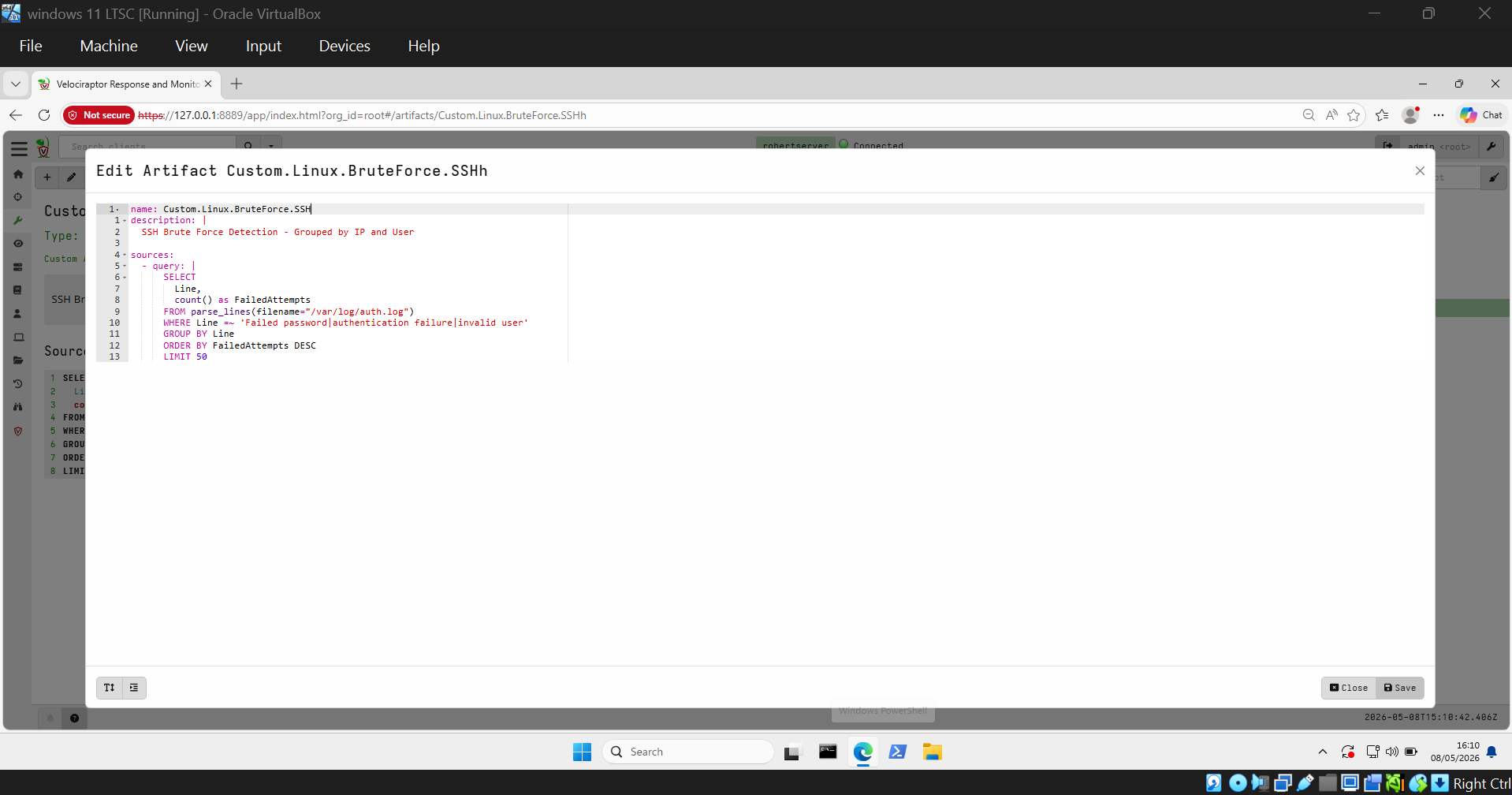Image resolution: width=1512 pixels, height=795 pixels.
Task: Click the 'GROUP BY Line' code line
Action: [199, 334]
